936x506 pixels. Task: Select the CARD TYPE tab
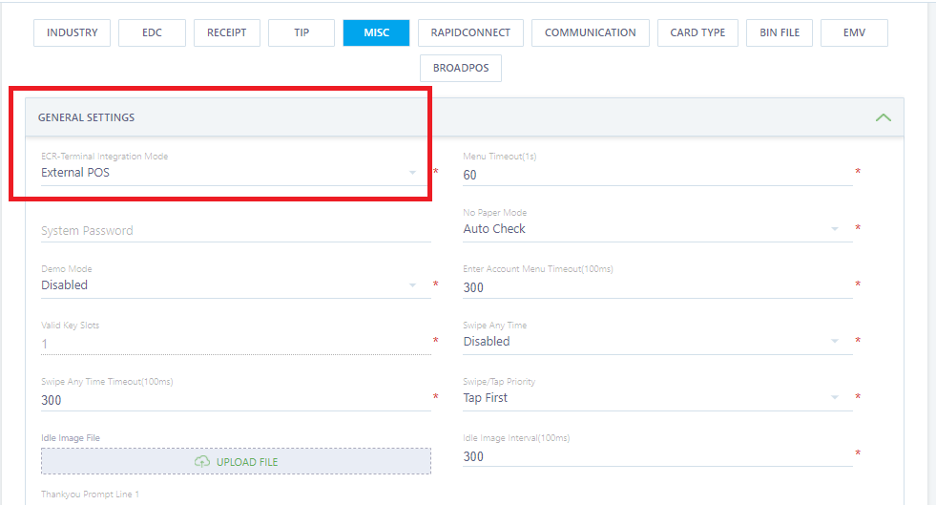point(698,32)
